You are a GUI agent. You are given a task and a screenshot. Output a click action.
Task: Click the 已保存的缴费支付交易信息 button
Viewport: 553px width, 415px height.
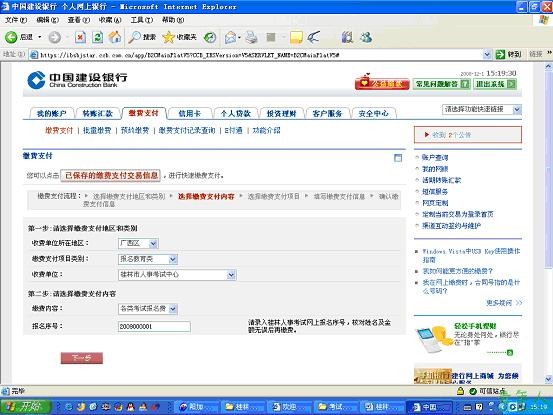click(111, 175)
